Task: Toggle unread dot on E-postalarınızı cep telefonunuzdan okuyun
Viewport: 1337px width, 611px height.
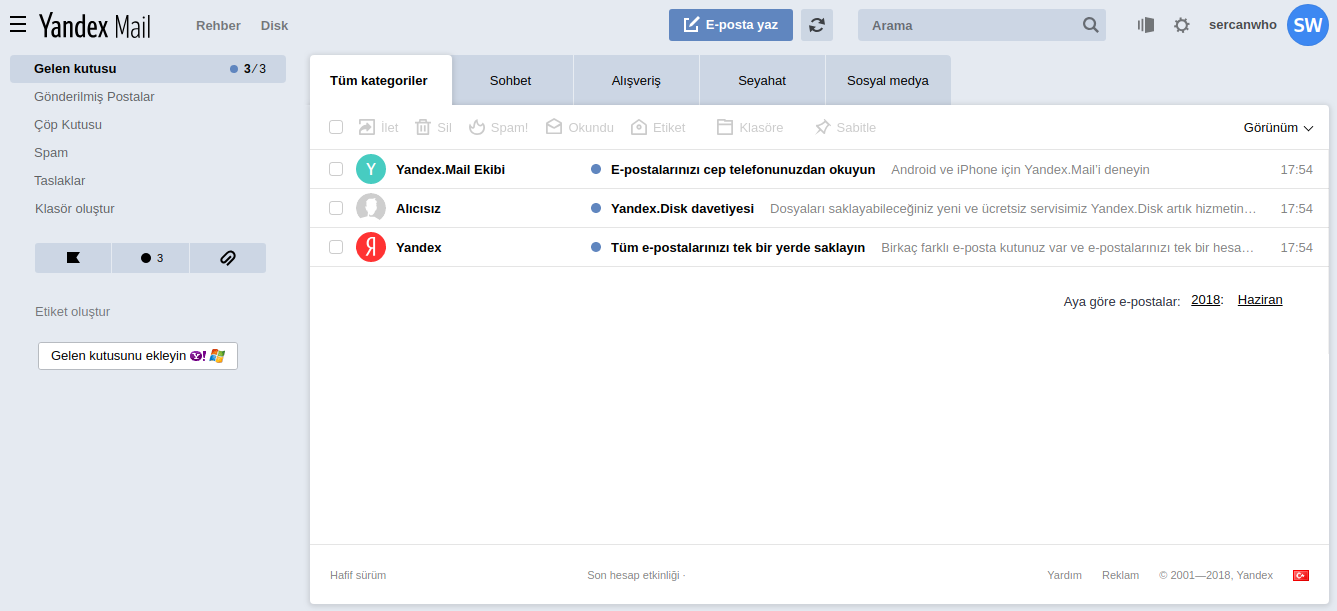Action: point(596,169)
